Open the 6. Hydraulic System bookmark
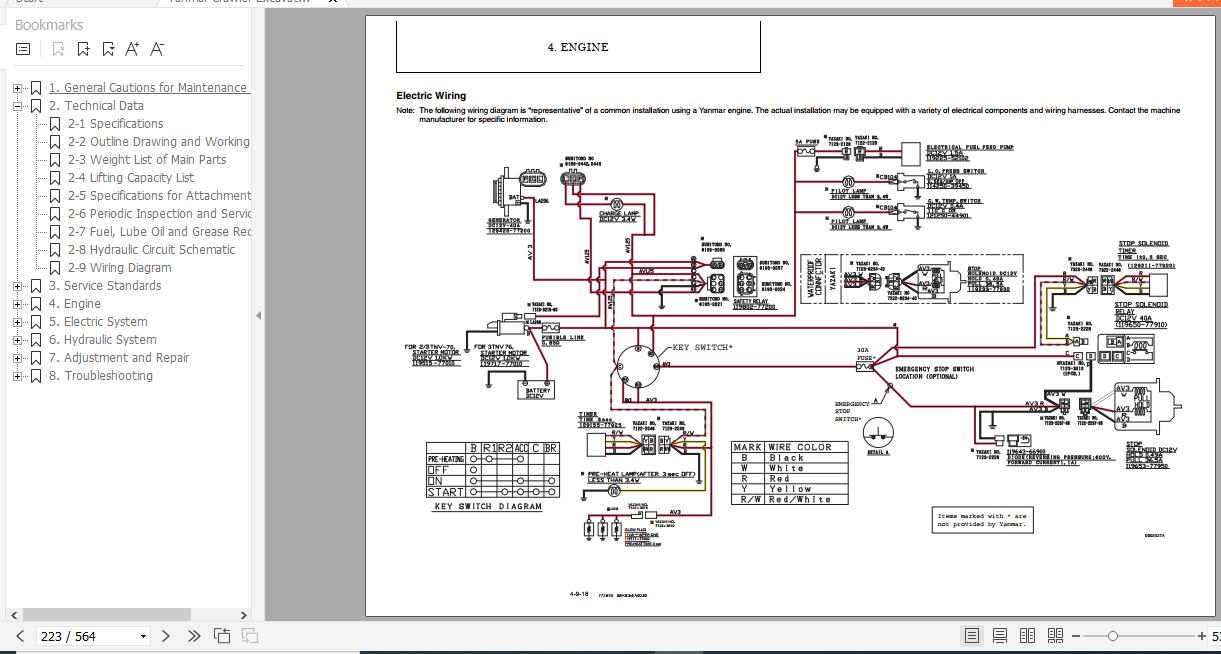 coord(103,340)
